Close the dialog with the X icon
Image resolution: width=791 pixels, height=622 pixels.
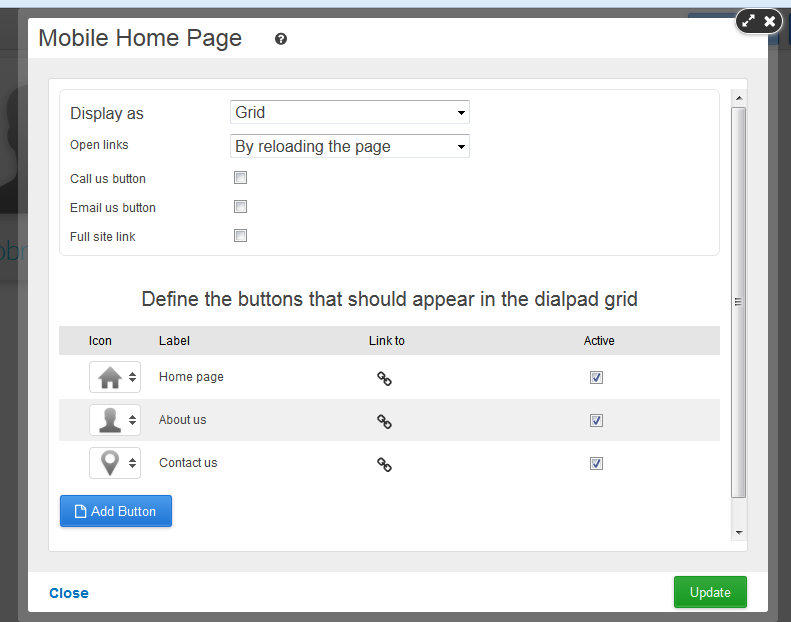click(770, 21)
